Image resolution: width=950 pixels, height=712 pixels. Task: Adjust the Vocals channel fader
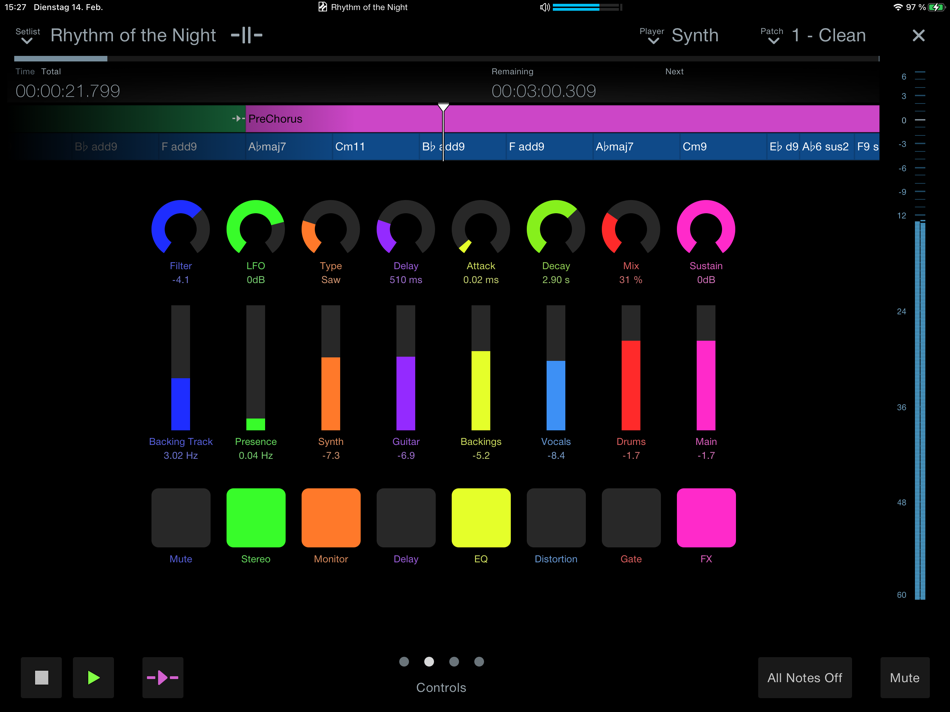[555, 370]
